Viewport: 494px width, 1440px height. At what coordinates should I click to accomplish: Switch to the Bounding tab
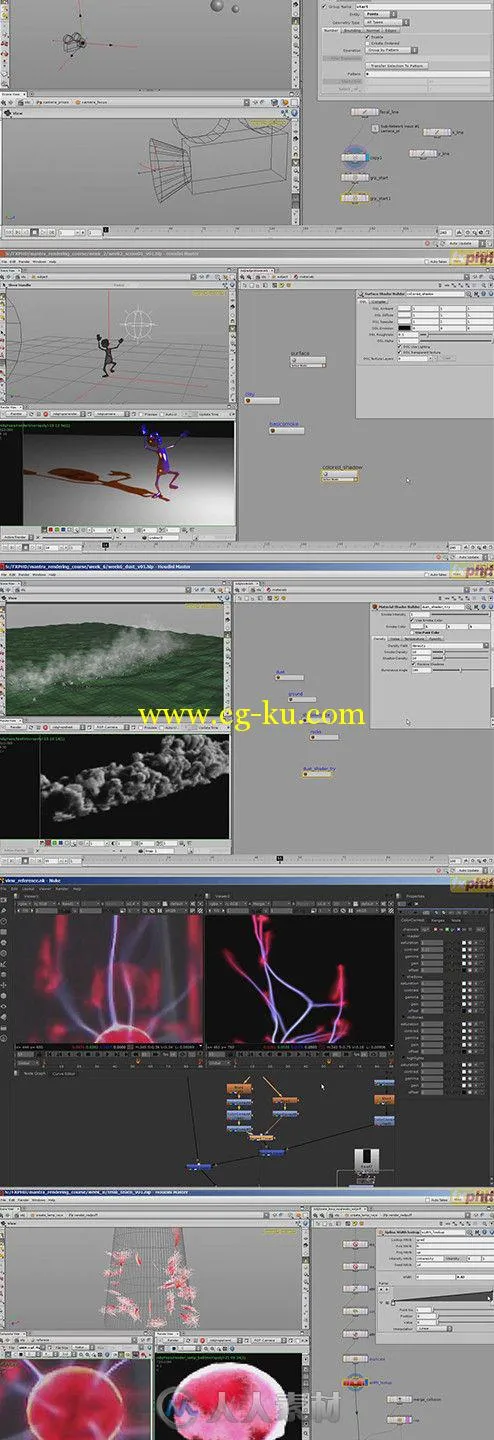(x=352, y=31)
